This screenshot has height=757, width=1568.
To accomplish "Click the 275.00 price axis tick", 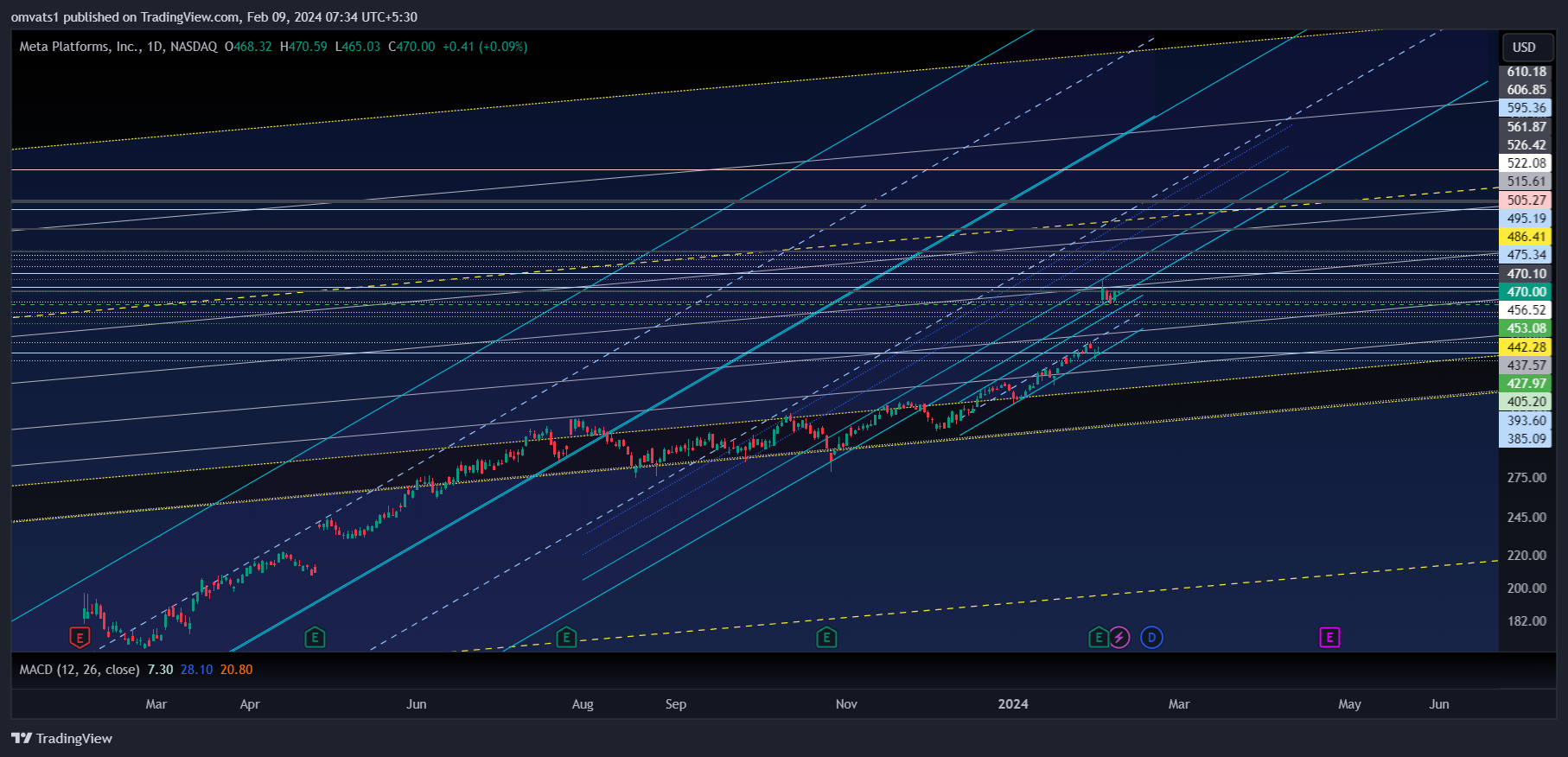I will point(1527,478).
